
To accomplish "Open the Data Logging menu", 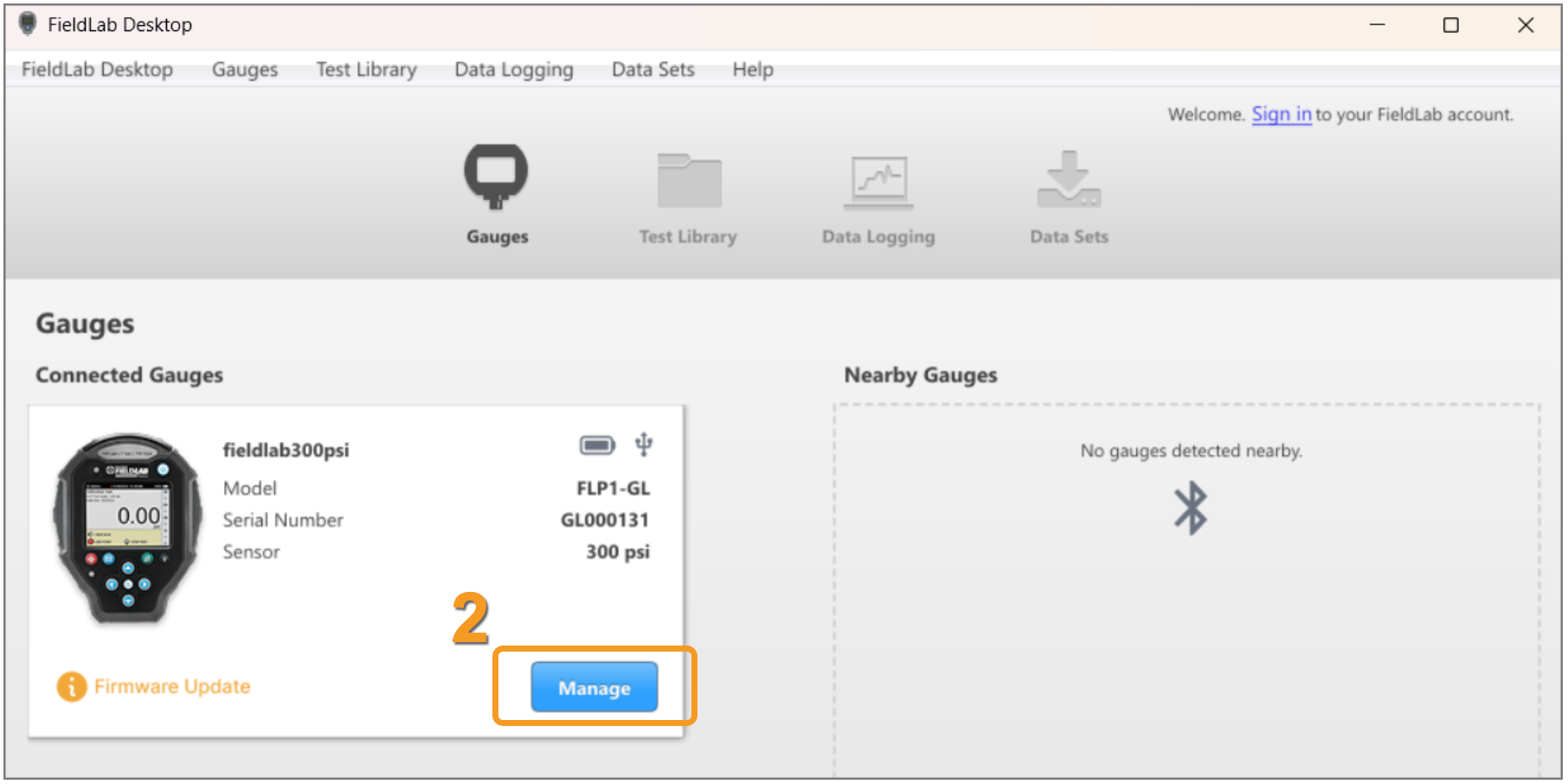I will (514, 69).
